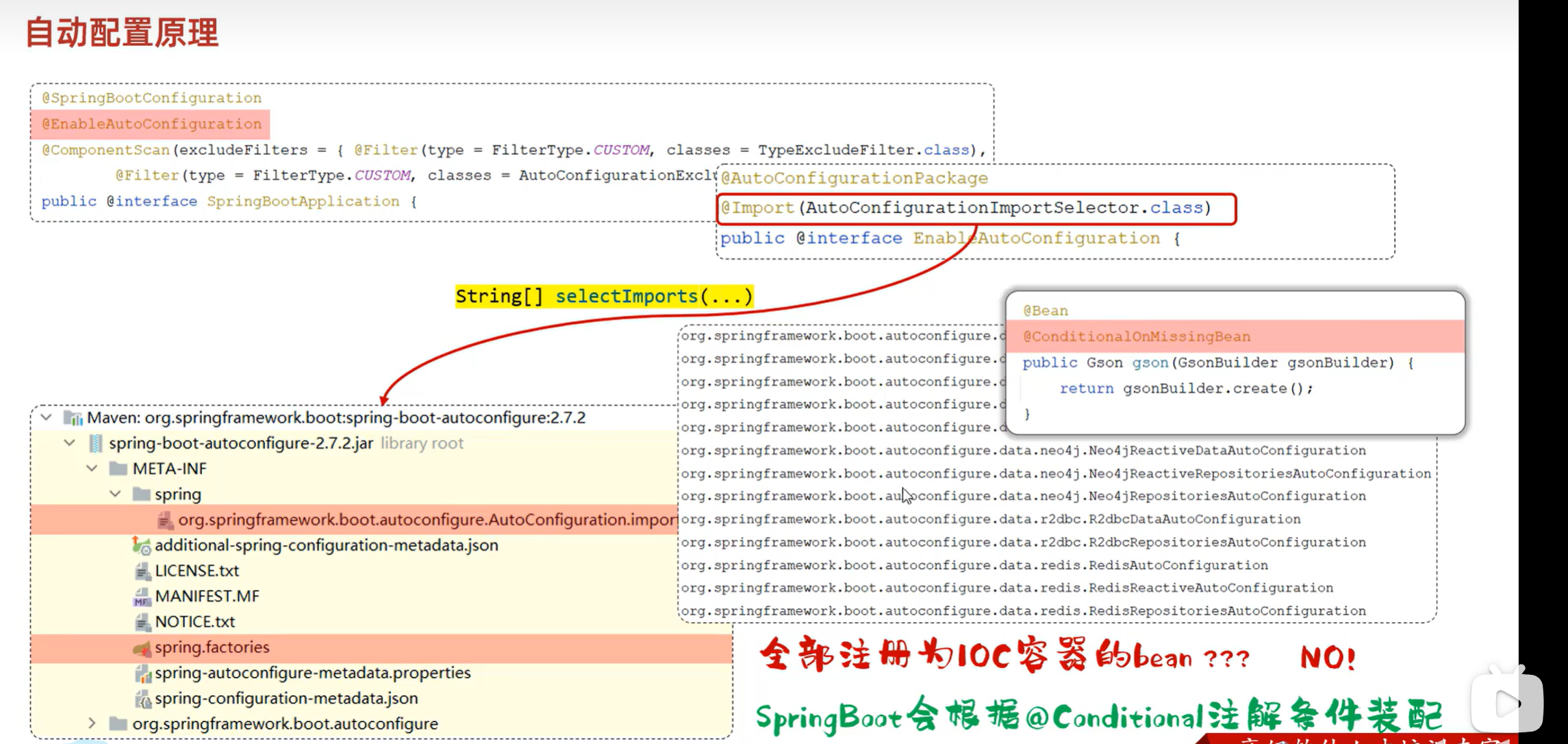This screenshot has height=744, width=1568.
Task: Select the RedisAutoConfiguration list entry
Action: click(x=972, y=565)
